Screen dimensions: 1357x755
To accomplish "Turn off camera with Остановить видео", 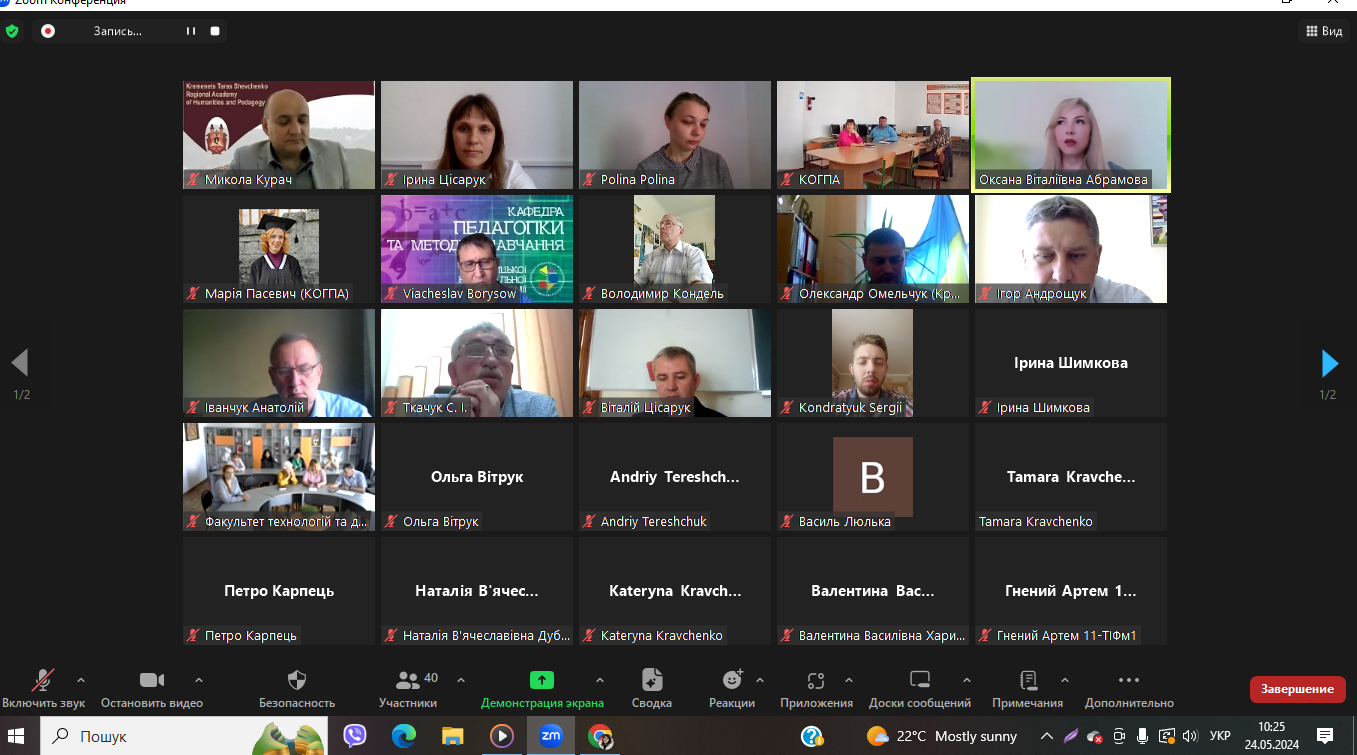I will [x=152, y=681].
